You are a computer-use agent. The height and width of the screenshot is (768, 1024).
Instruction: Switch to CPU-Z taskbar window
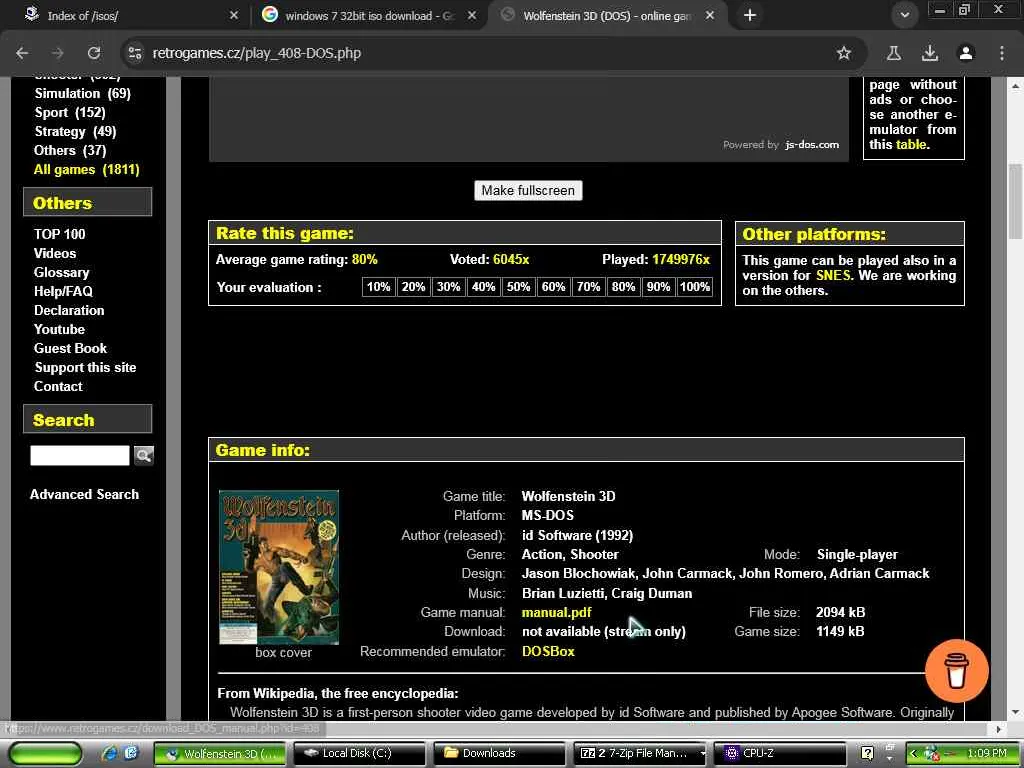coord(779,753)
